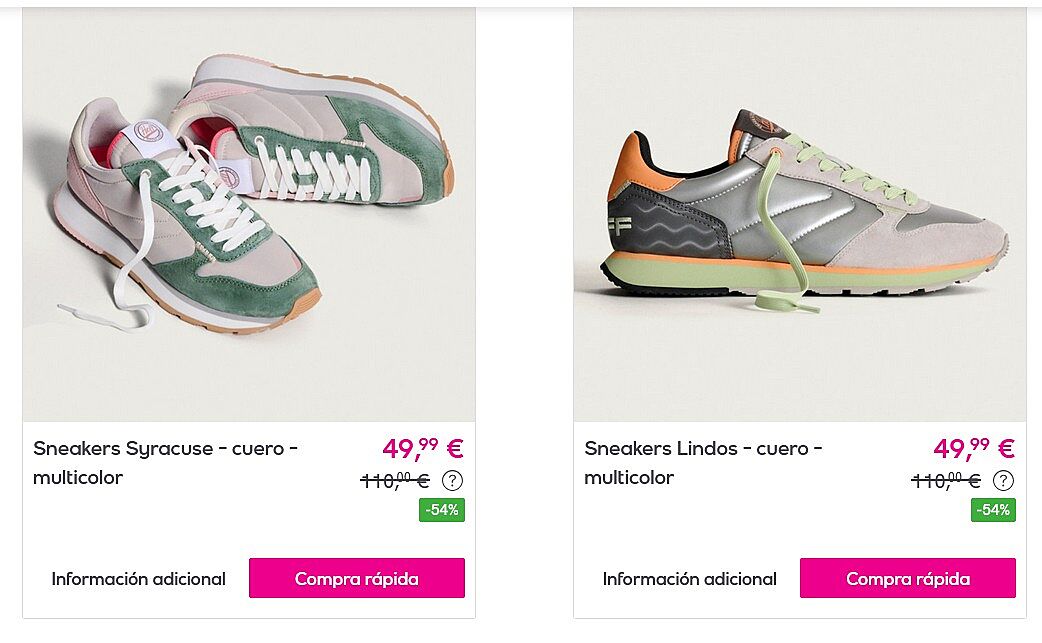Image resolution: width=1042 pixels, height=643 pixels.
Task: Click the crossed-out 110,00 € Lindos price
Action: (x=946, y=480)
